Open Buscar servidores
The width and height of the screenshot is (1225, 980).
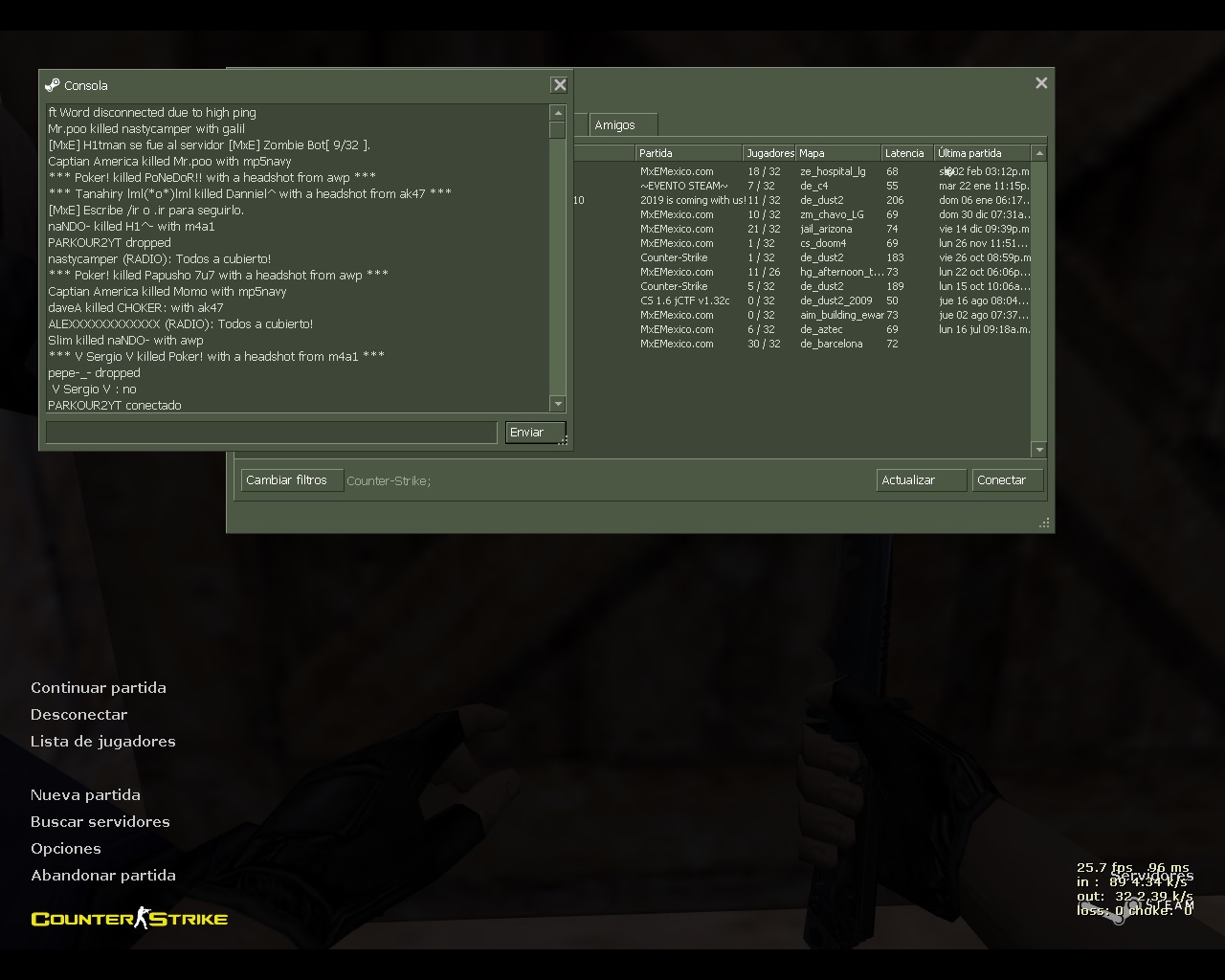(100, 822)
